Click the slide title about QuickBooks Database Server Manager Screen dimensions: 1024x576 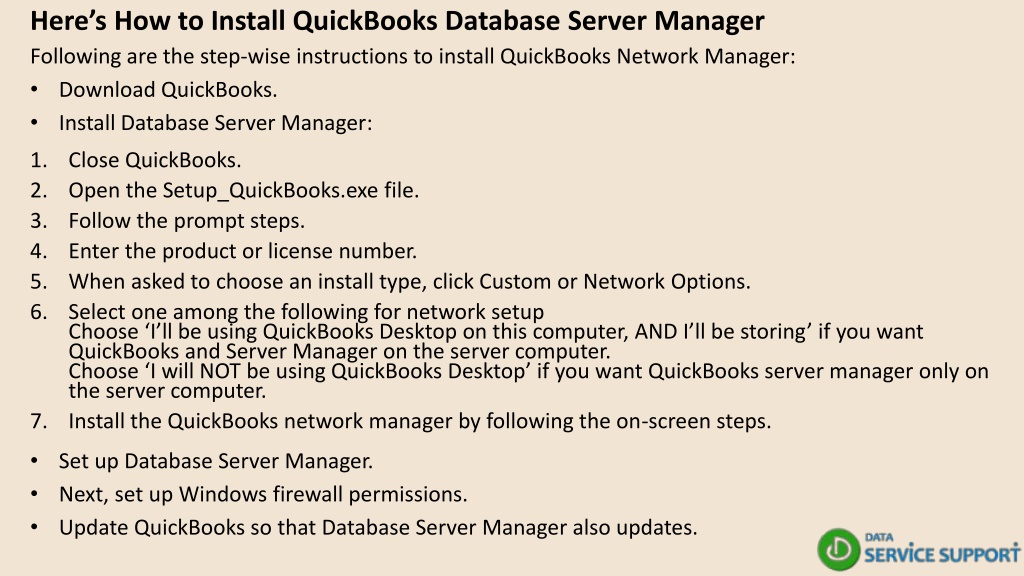[x=397, y=21]
